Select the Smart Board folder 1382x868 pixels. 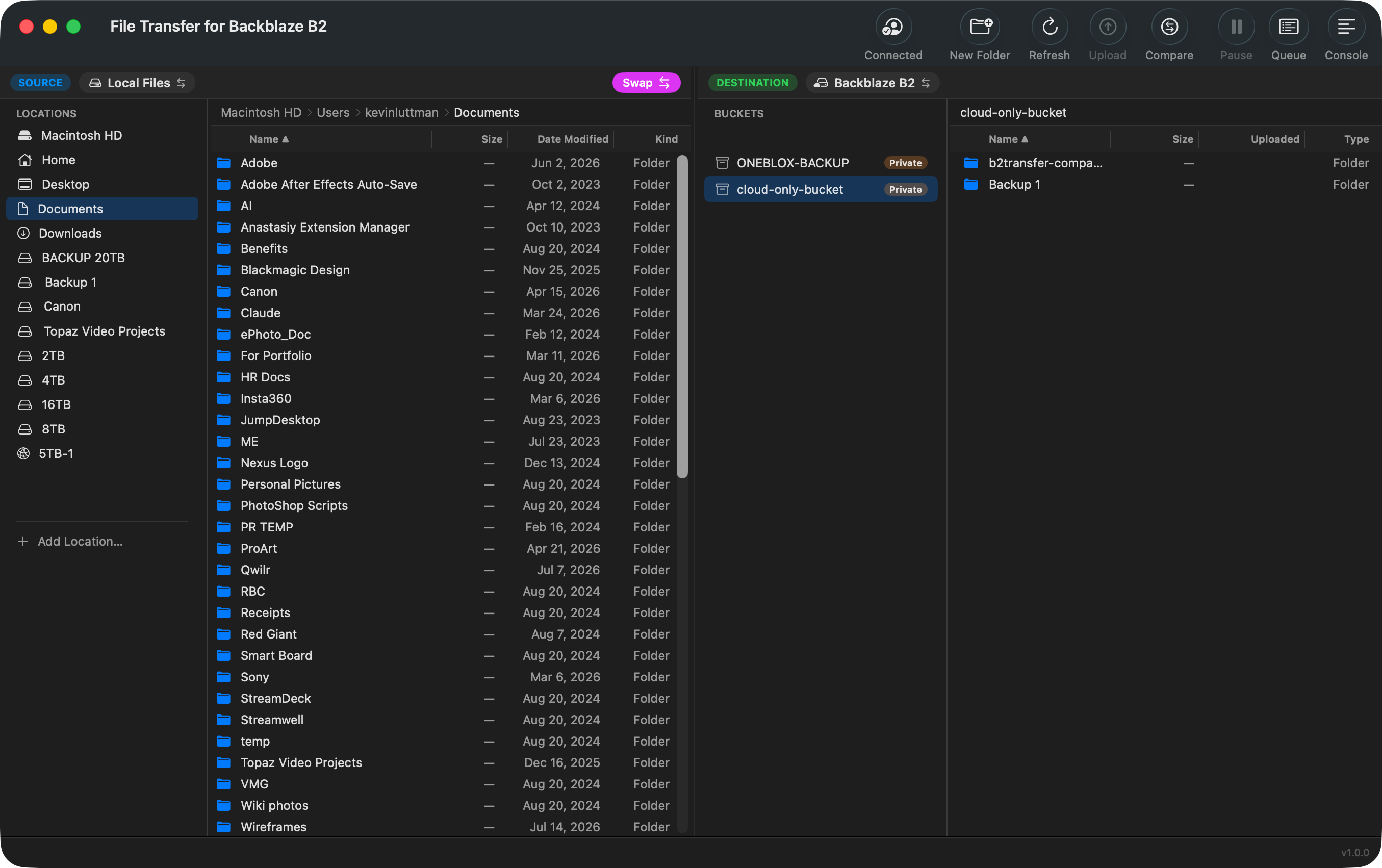click(443, 656)
